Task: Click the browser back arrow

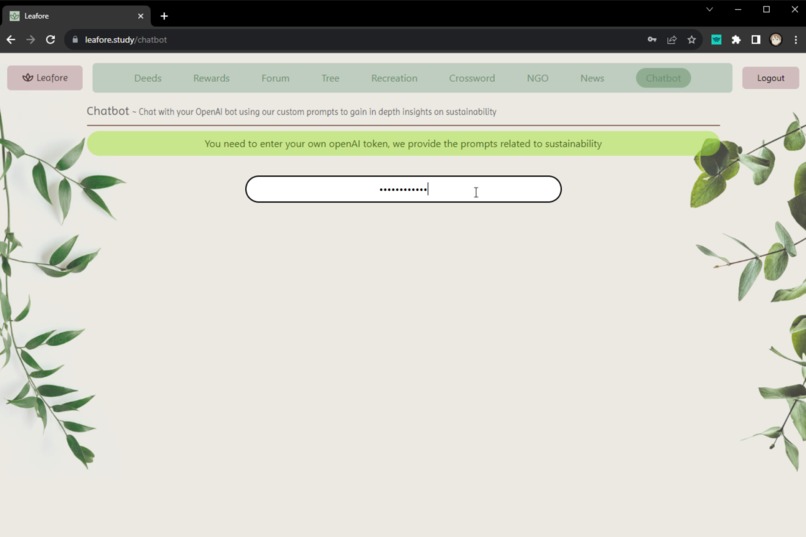Action: tap(11, 40)
